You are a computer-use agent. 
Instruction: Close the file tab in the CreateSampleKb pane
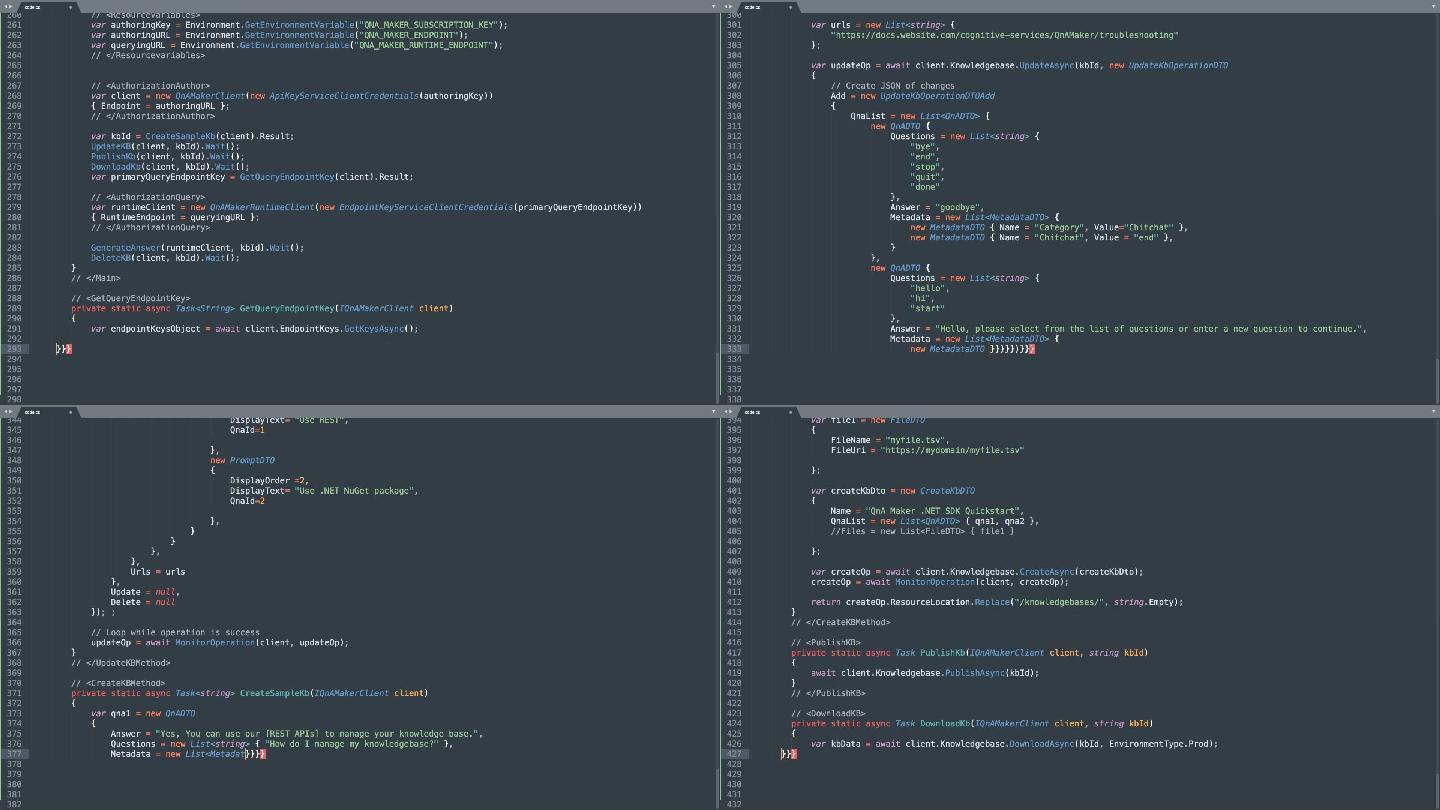[x=70, y=411]
